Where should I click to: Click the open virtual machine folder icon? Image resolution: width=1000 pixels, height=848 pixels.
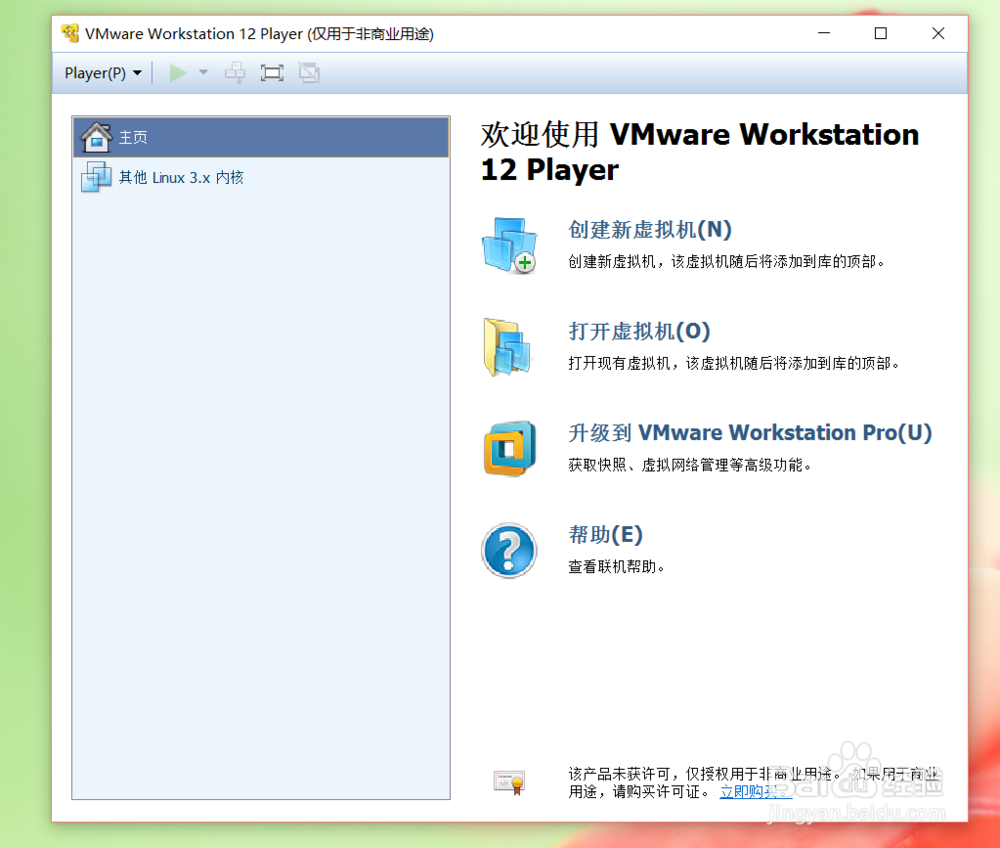[508, 347]
